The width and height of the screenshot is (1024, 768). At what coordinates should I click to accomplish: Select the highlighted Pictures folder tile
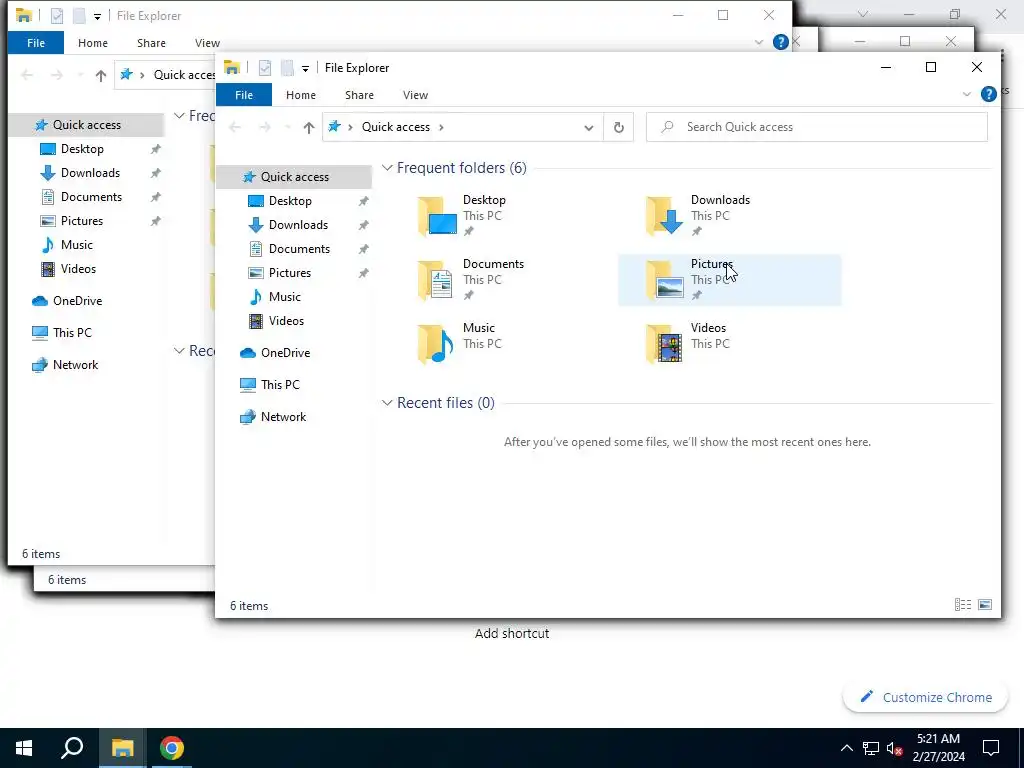pos(729,280)
